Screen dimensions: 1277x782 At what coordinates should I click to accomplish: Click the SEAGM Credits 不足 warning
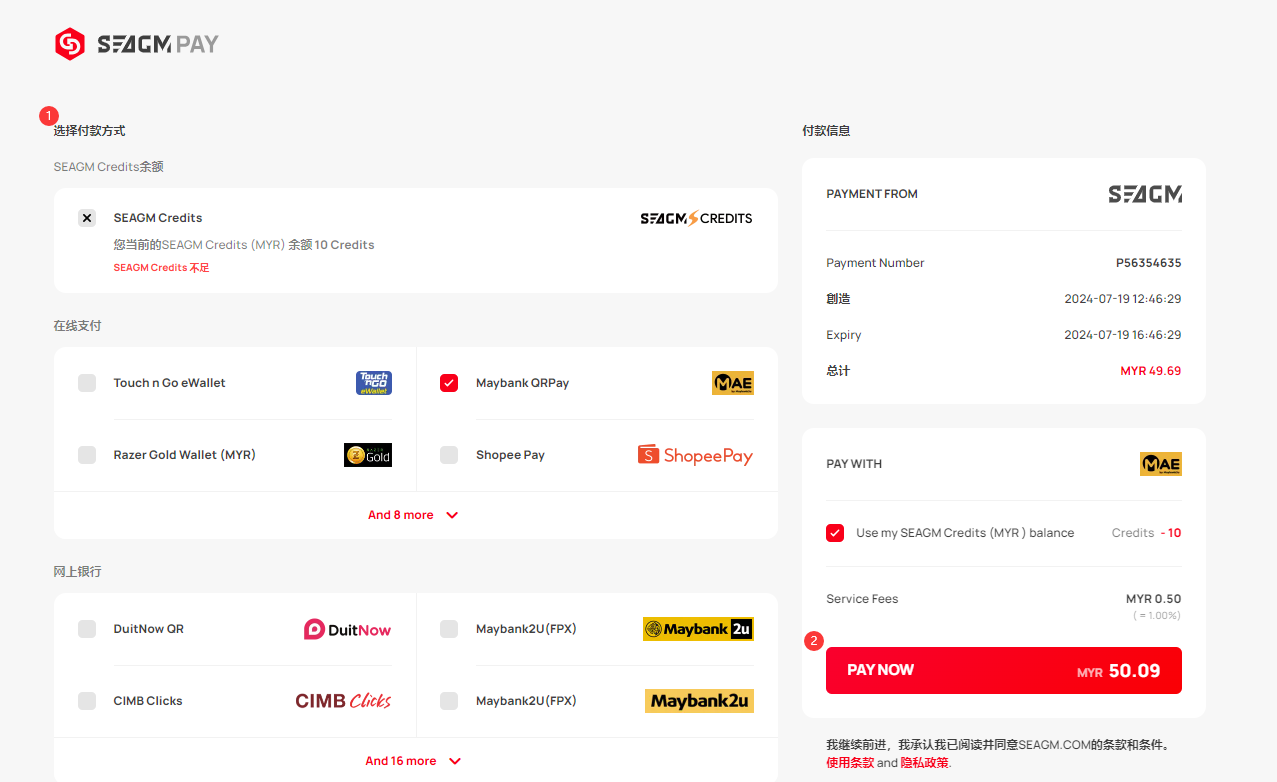coord(162,268)
